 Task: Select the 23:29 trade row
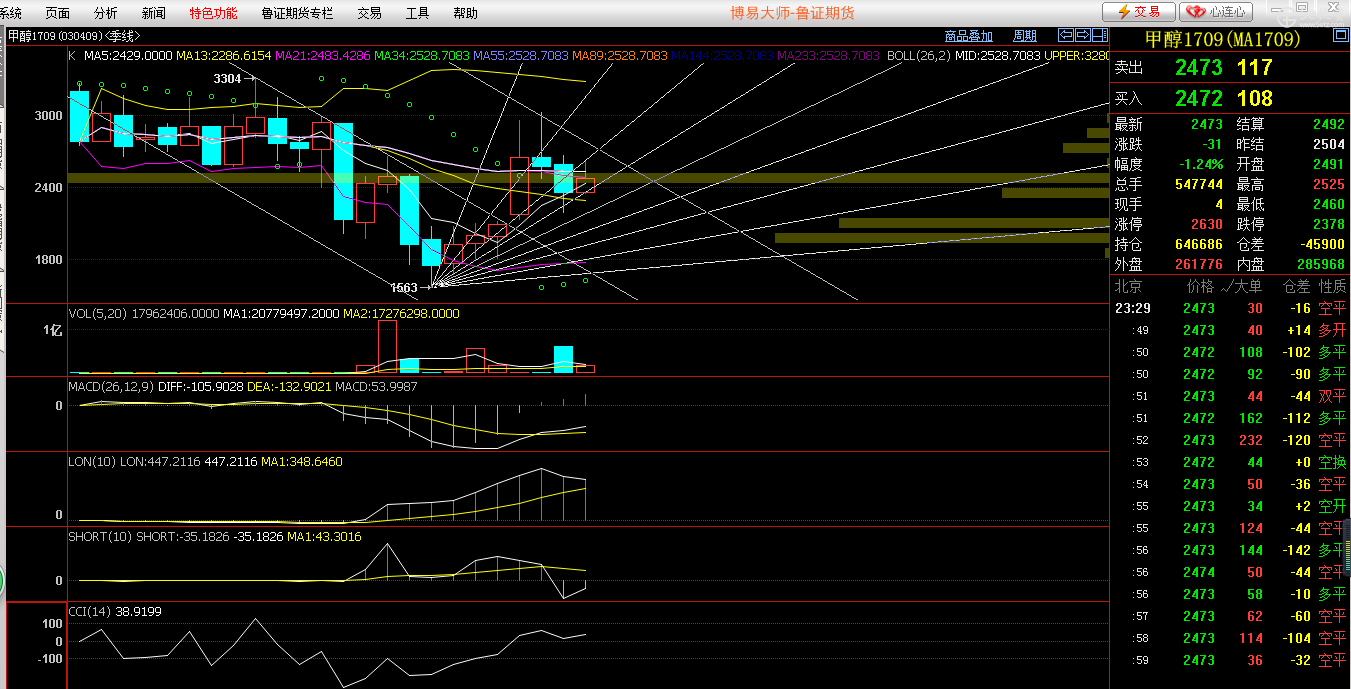(1230, 308)
